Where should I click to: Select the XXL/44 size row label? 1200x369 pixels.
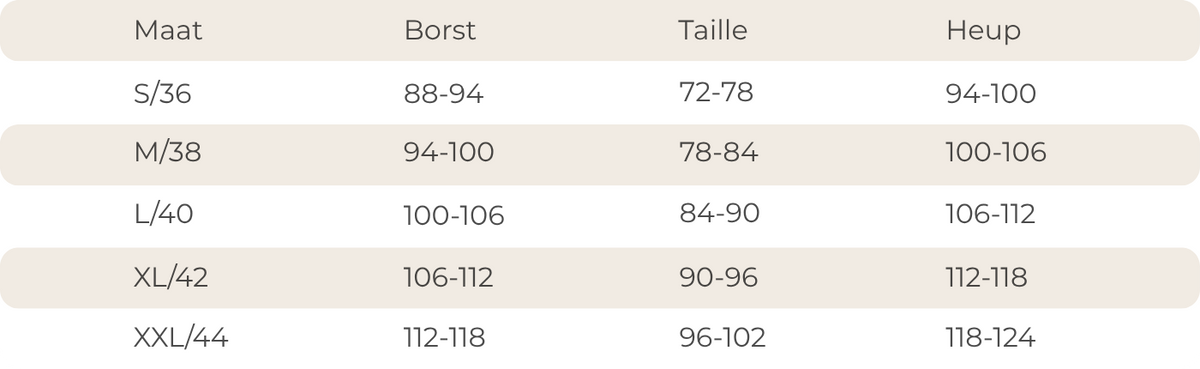pos(181,339)
